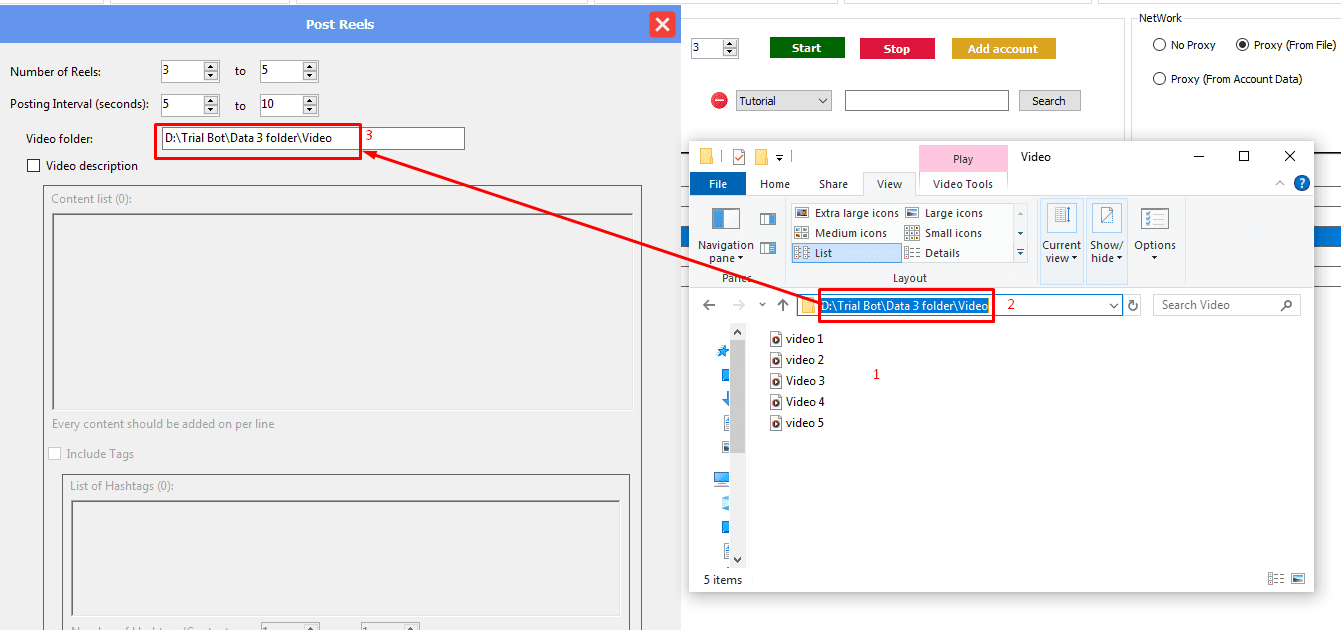Click the pink Play contextual tab
Image resolution: width=1341 pixels, height=630 pixels.
point(963,159)
